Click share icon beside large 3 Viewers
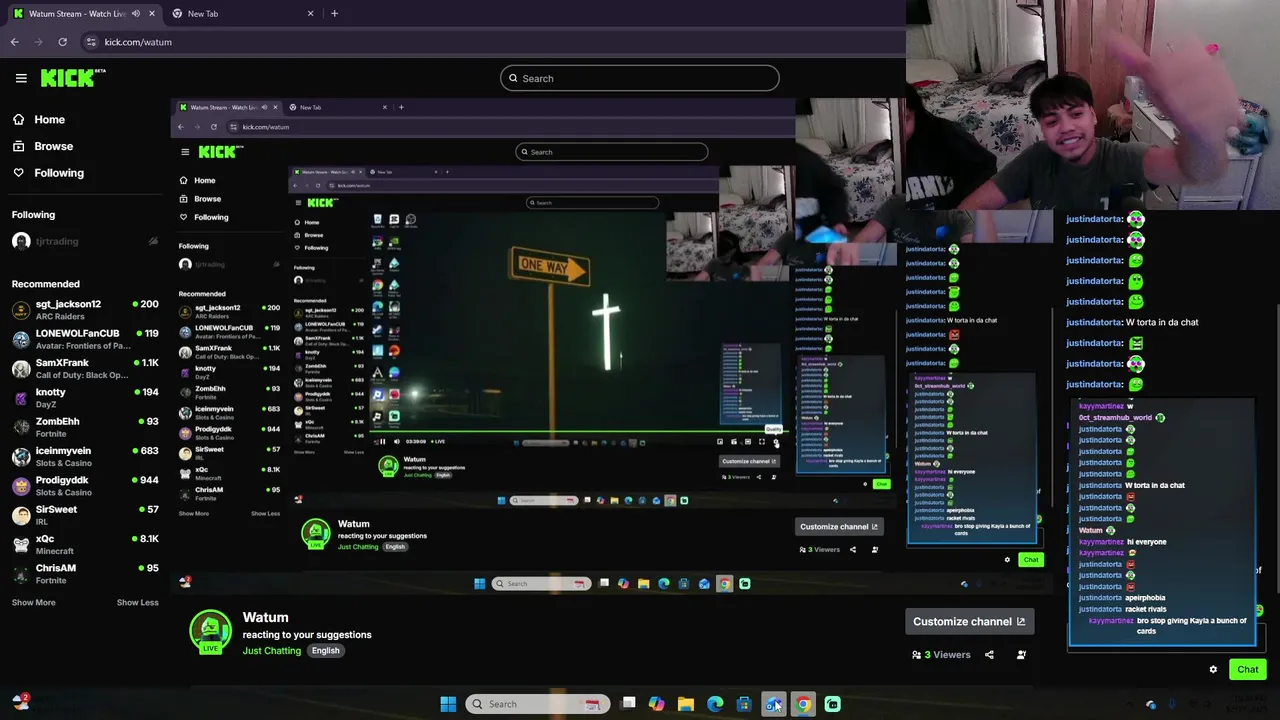This screenshot has height=720, width=1280. (x=989, y=655)
